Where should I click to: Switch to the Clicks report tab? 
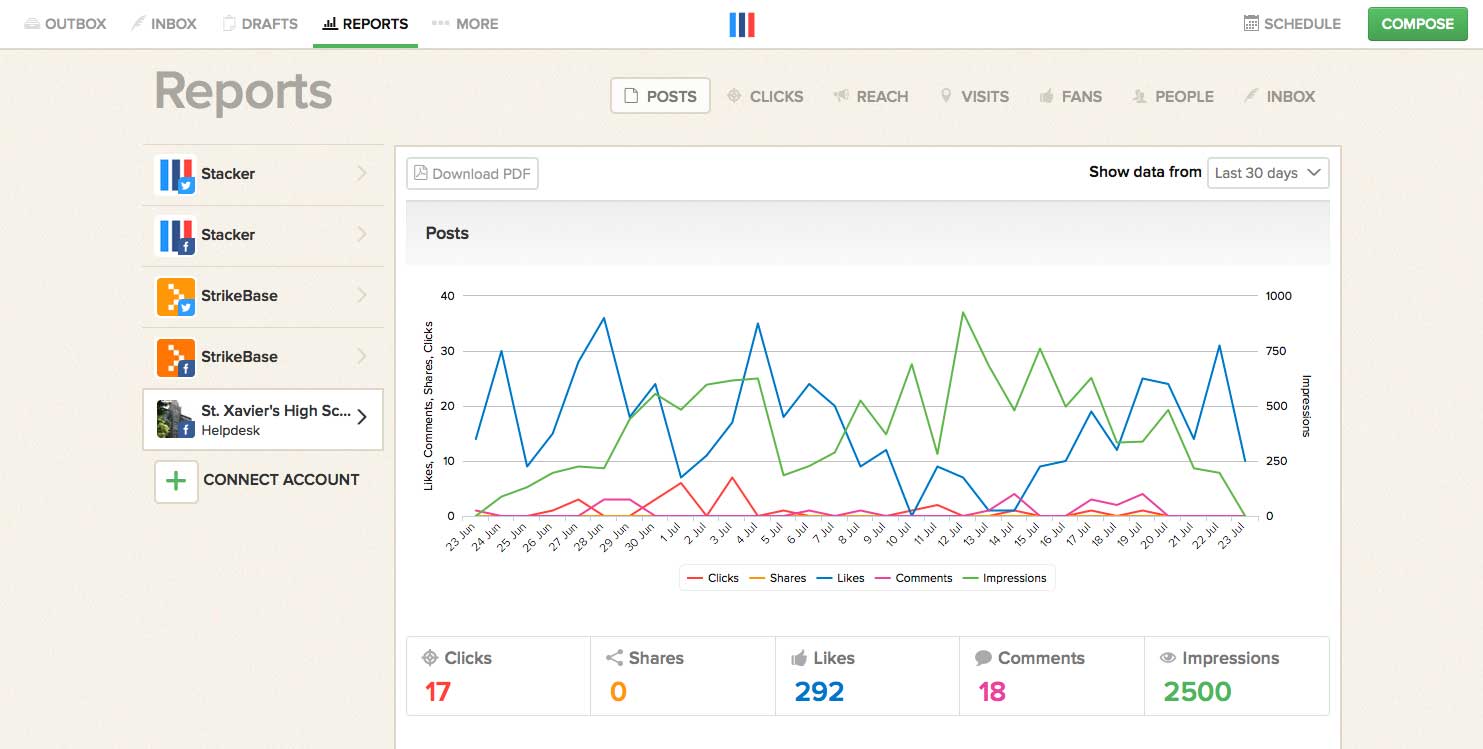click(765, 96)
